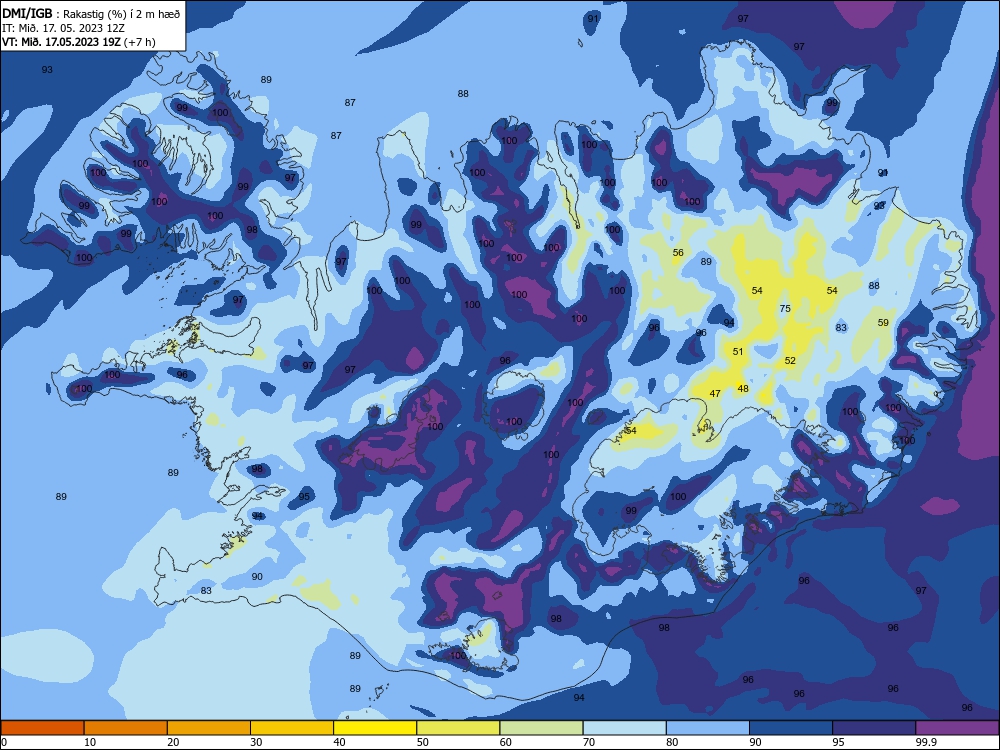The image size is (1000, 750).
Task: Click the legend scale label 70
Action: 589,742
